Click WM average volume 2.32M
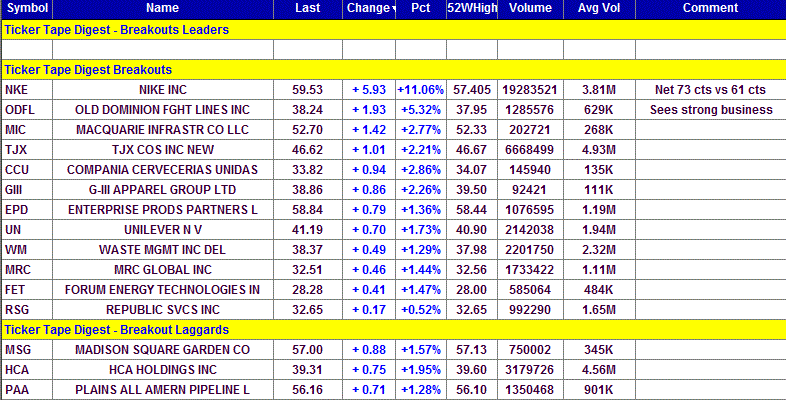 (x=599, y=250)
